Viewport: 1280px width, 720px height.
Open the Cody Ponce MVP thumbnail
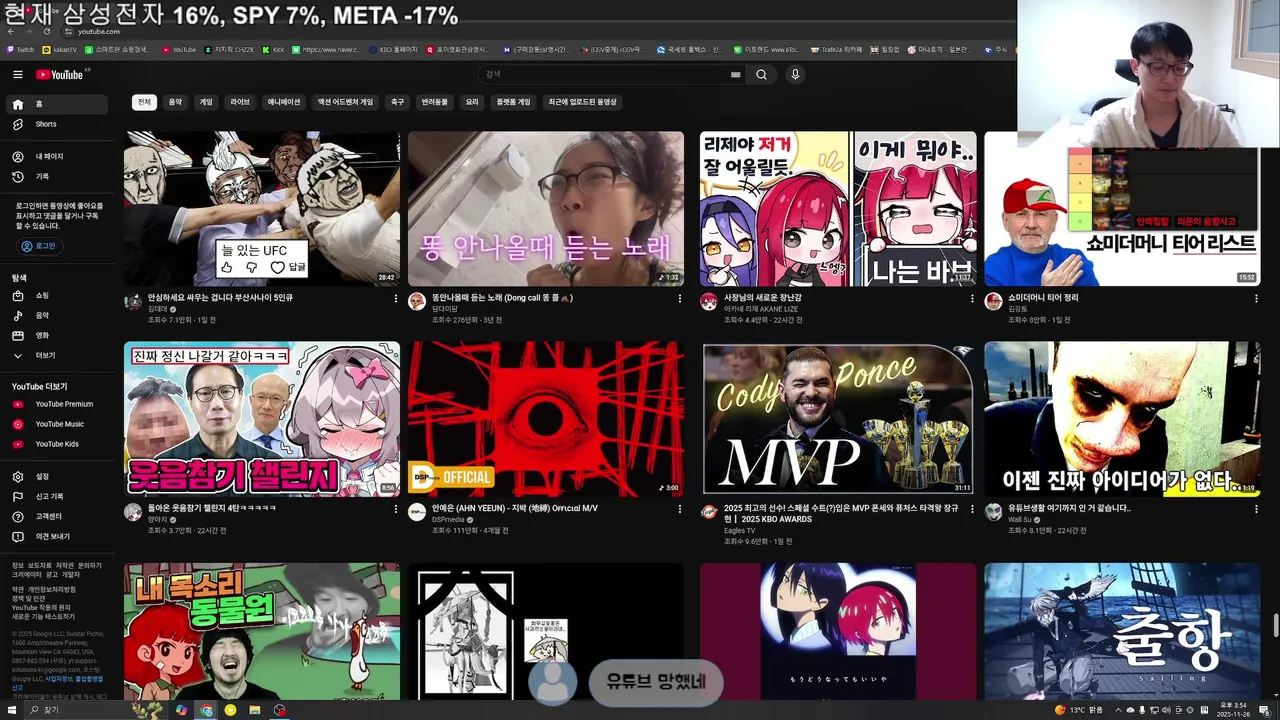point(838,419)
